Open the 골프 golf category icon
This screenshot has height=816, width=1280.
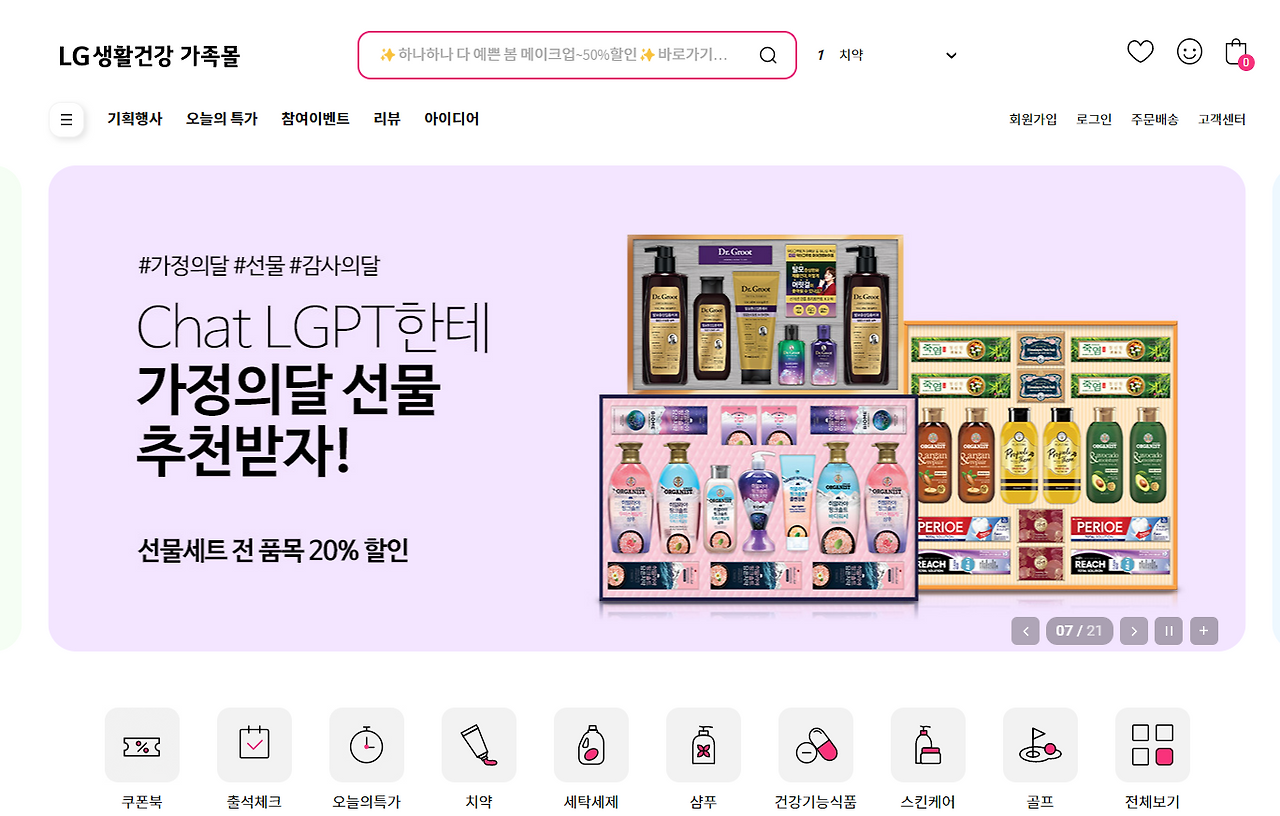[x=1040, y=745]
